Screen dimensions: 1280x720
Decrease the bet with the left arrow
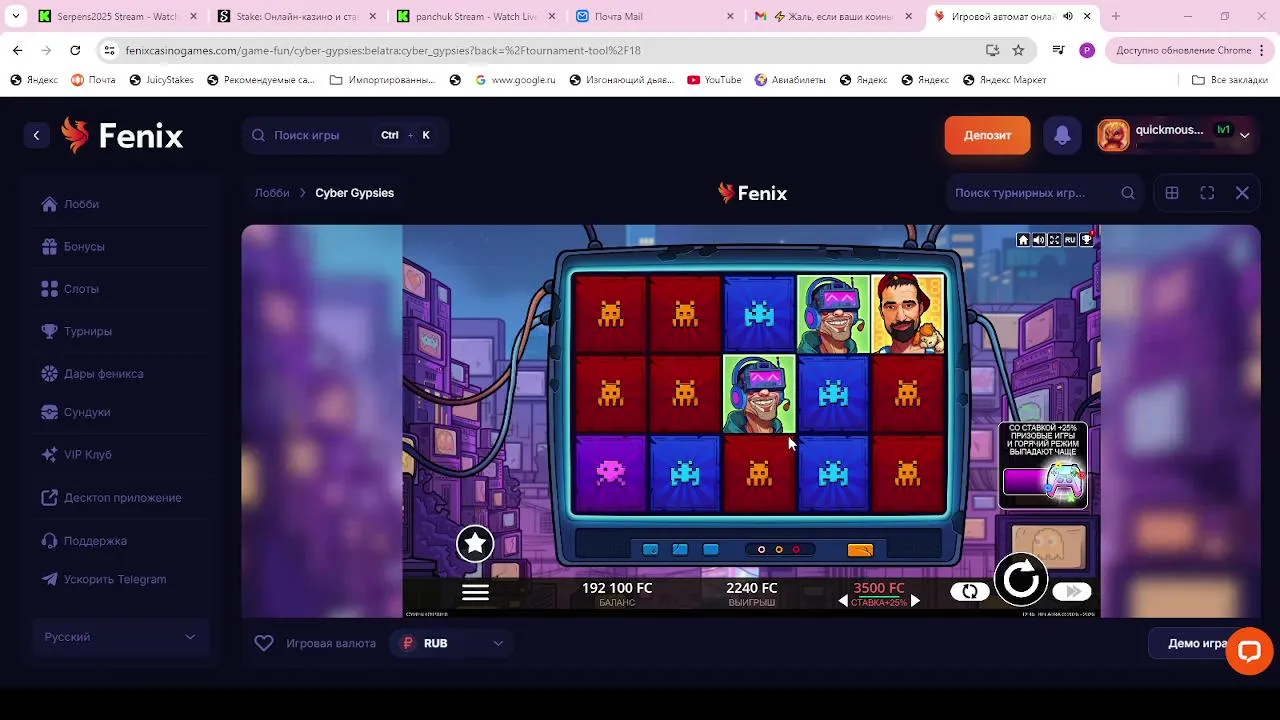[x=843, y=601]
